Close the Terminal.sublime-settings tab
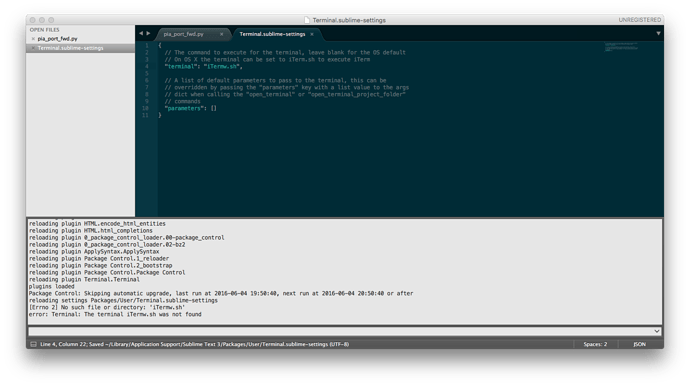690x386 pixels. (x=312, y=34)
